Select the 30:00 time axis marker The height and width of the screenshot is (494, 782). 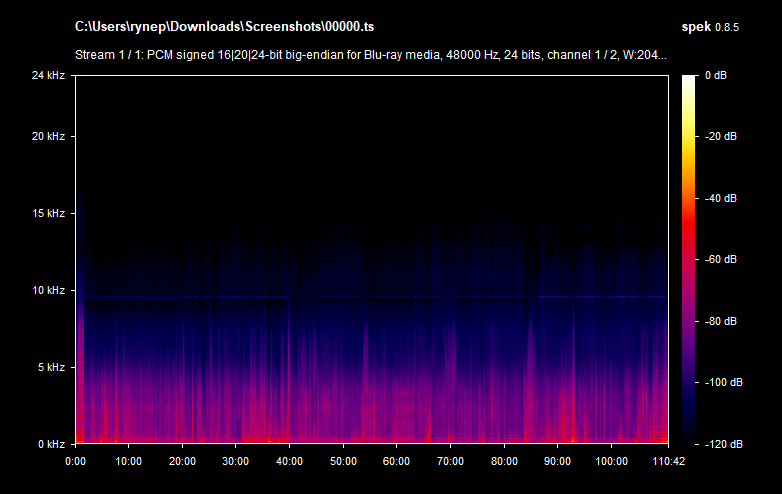click(x=236, y=461)
